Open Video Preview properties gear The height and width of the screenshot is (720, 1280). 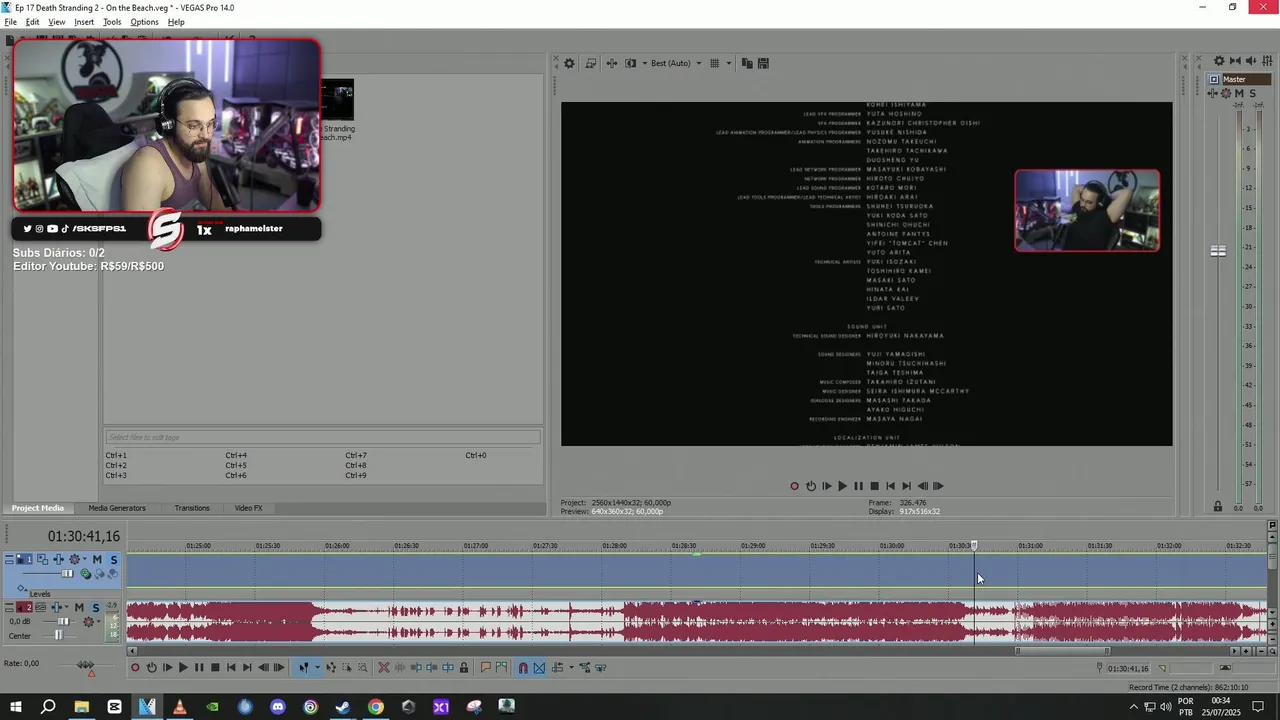569,63
